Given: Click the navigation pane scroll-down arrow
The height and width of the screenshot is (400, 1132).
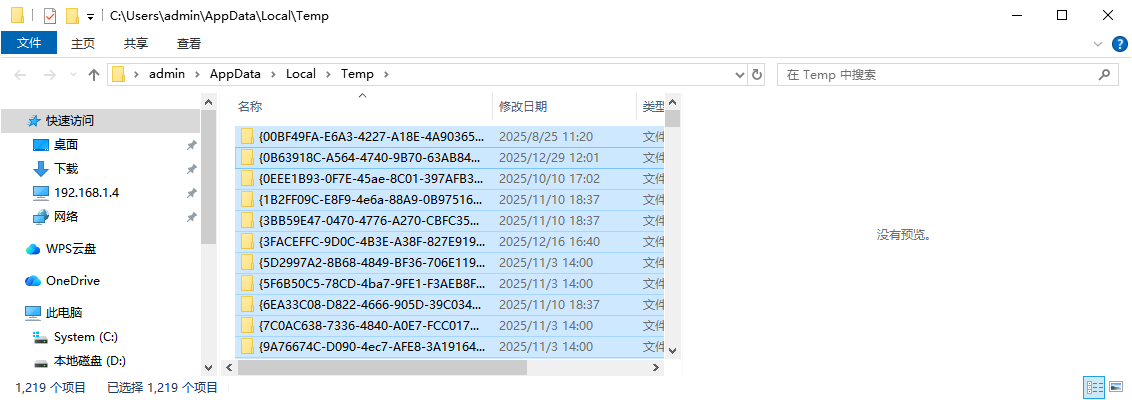Looking at the screenshot, I should coord(209,368).
